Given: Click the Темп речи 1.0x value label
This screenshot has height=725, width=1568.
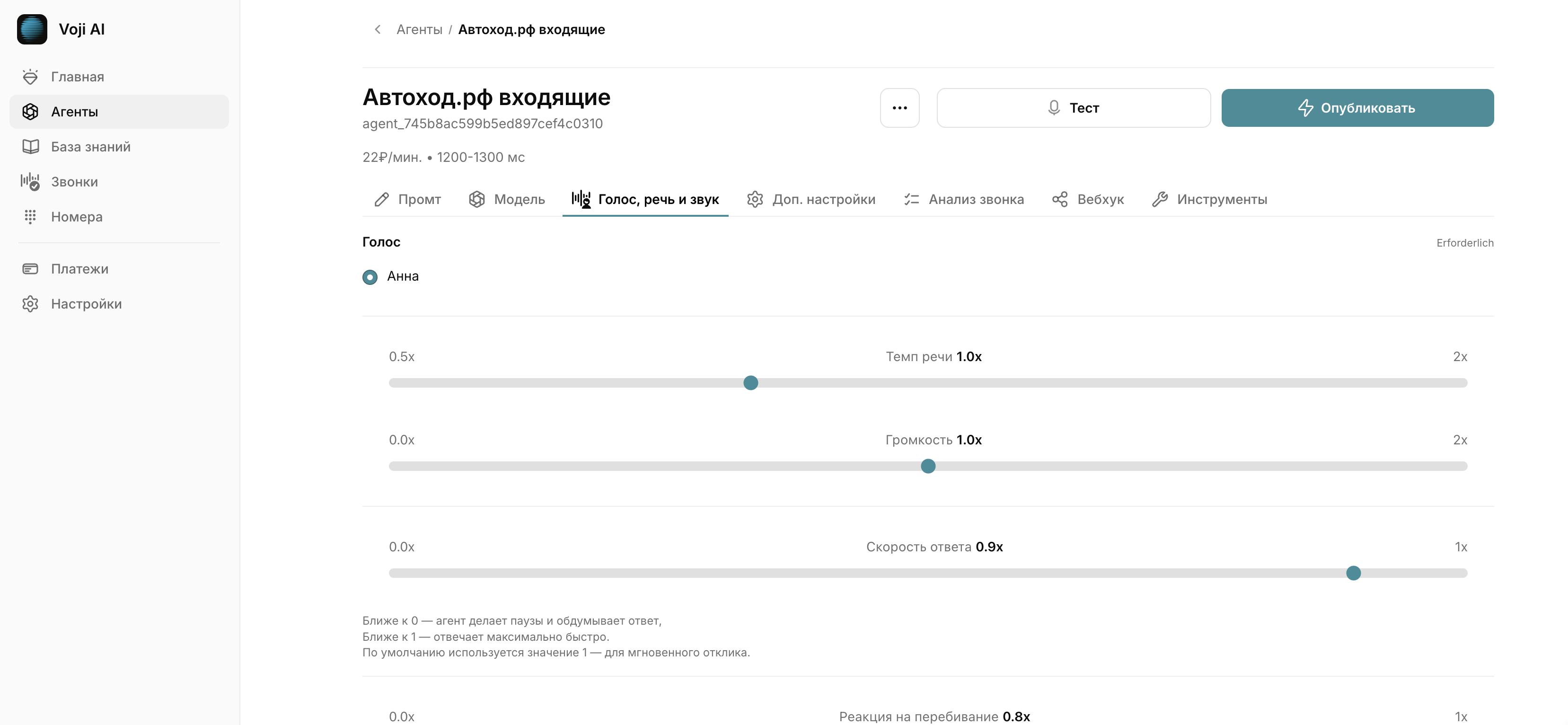Looking at the screenshot, I should [933, 357].
